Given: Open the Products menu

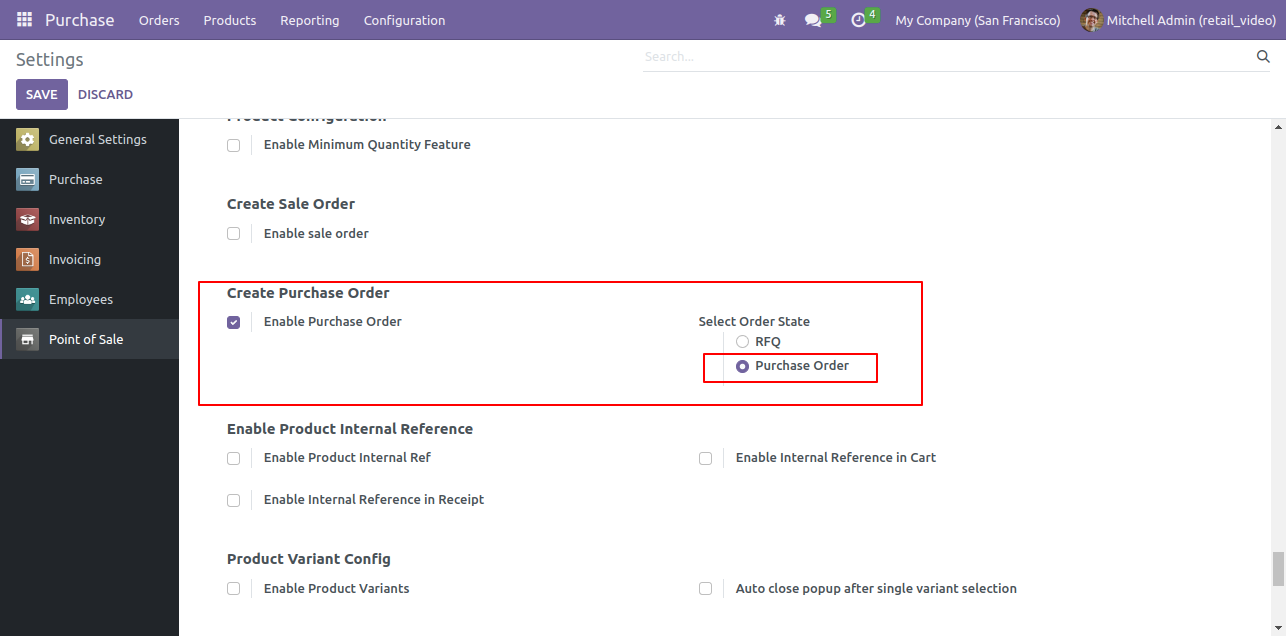Looking at the screenshot, I should coord(230,20).
